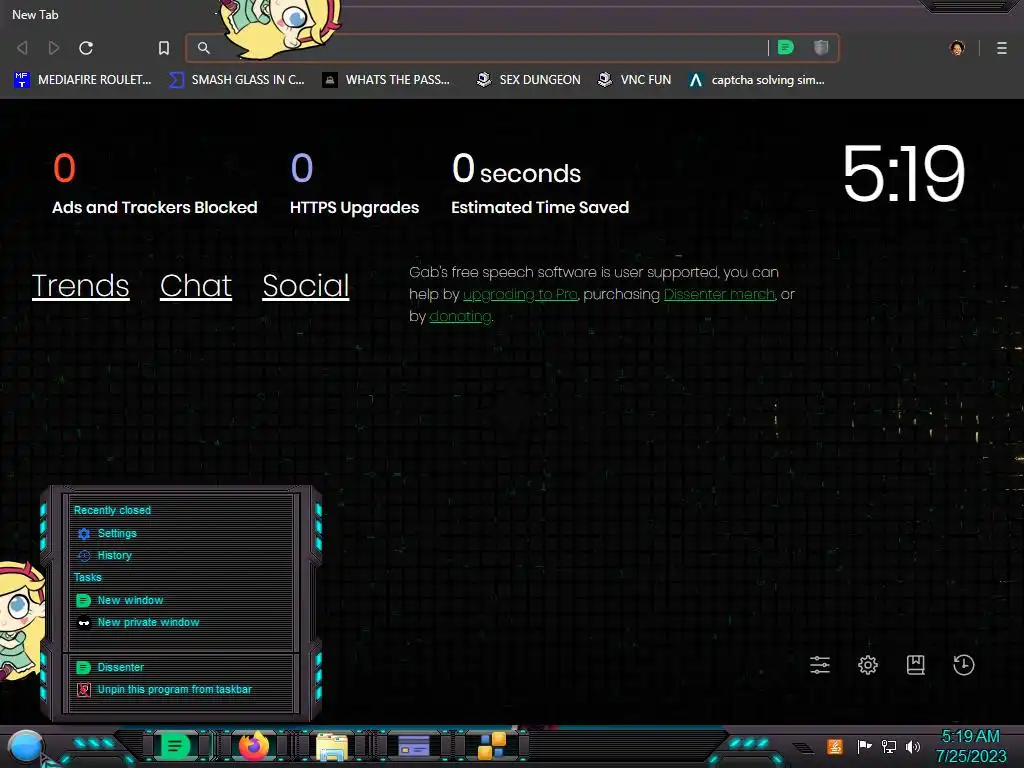The image size is (1024, 768).
Task: Open the Trends link
Action: coord(80,285)
